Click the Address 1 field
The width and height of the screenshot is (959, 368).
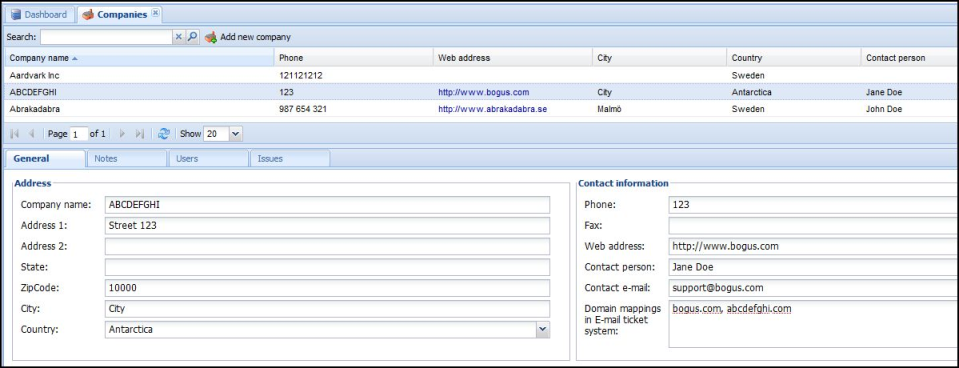click(327, 226)
